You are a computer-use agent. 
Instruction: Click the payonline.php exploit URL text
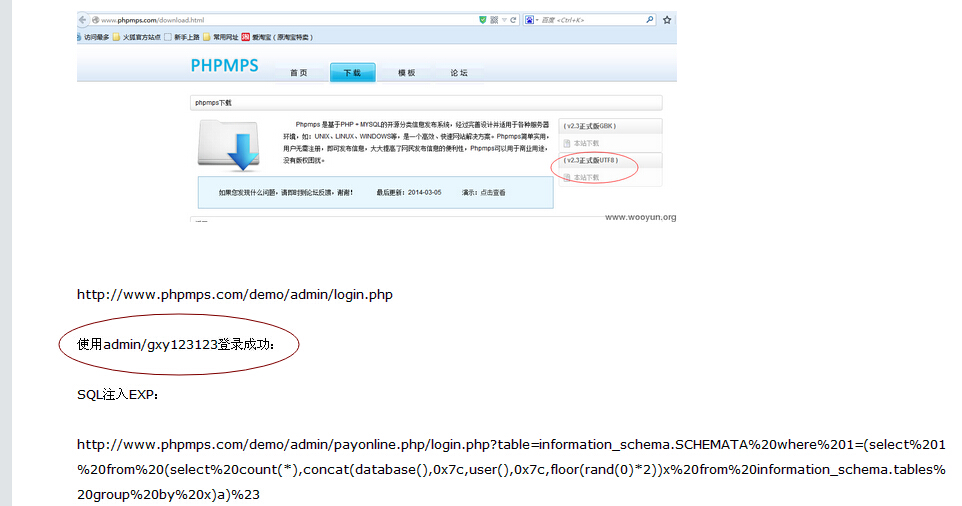(x=511, y=469)
